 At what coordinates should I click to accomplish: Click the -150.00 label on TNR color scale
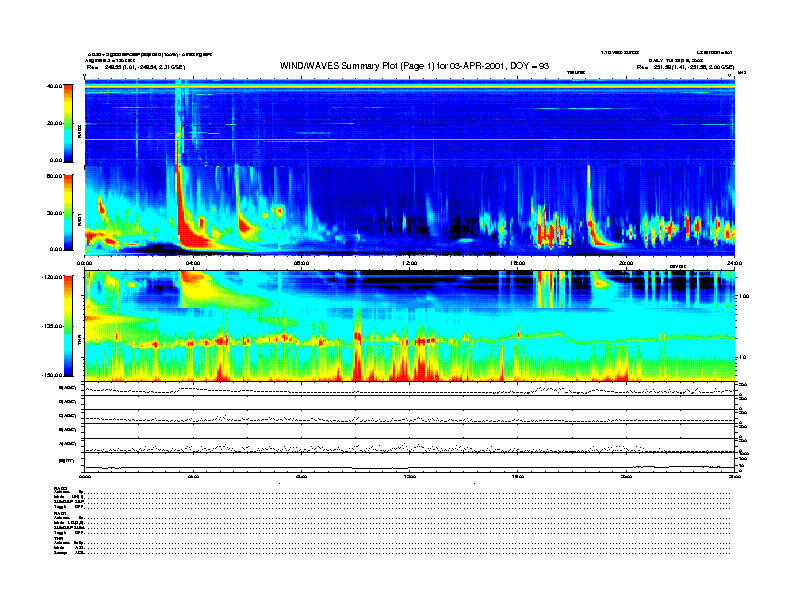point(53,375)
